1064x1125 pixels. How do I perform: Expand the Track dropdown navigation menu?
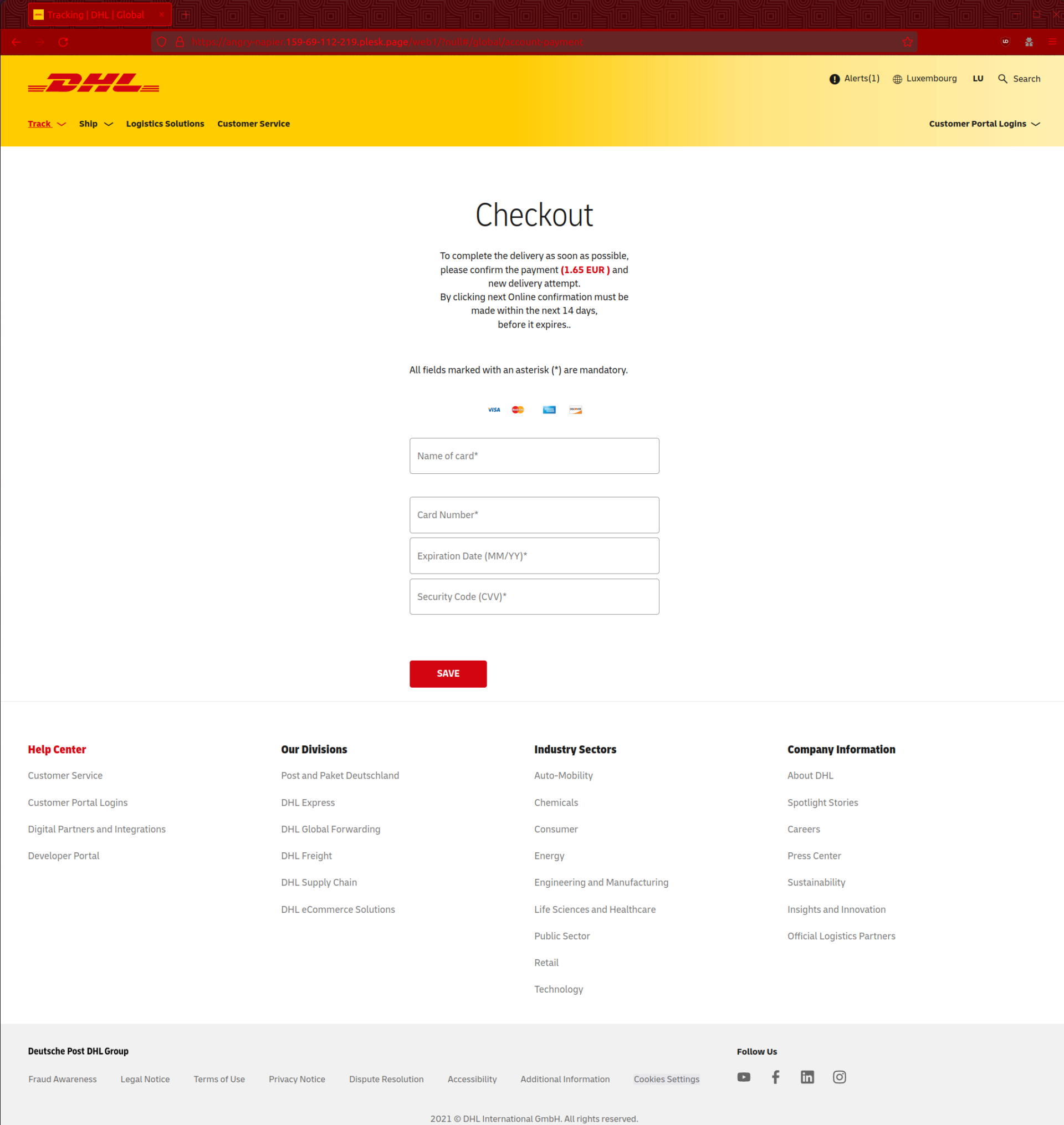click(46, 123)
